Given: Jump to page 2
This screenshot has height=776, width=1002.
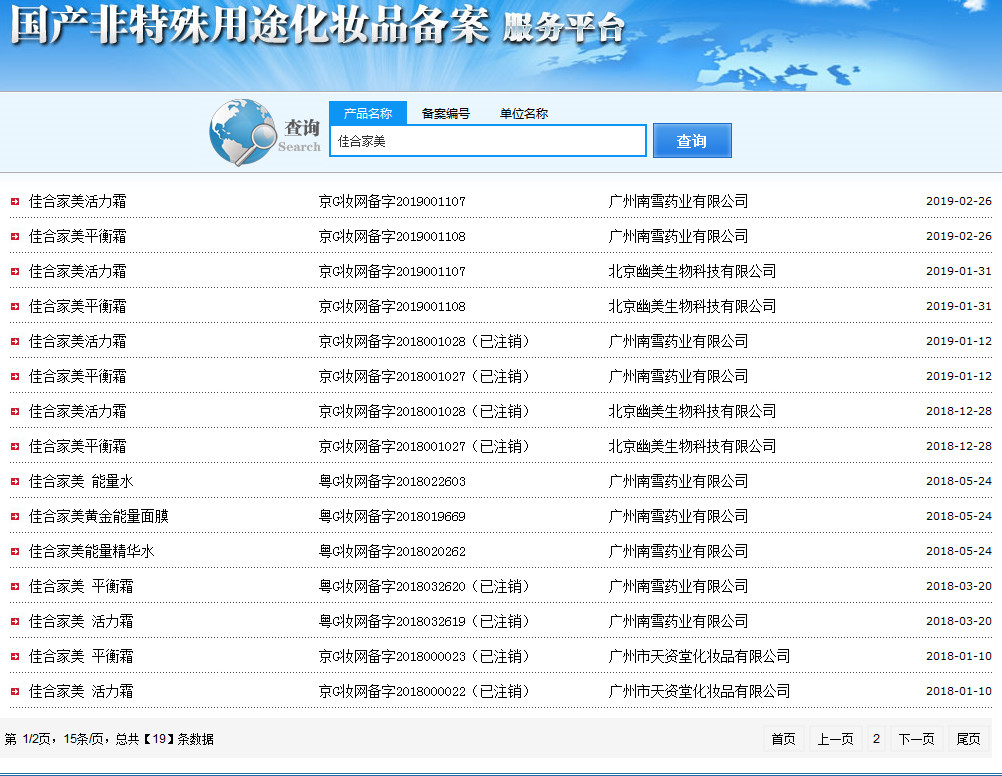Looking at the screenshot, I should click(x=876, y=739).
